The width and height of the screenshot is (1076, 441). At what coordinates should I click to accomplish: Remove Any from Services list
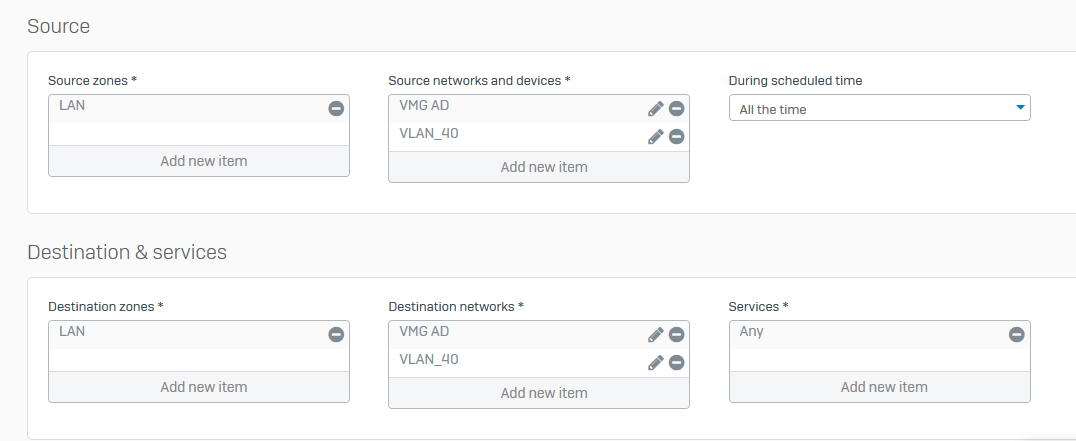[x=1016, y=334]
